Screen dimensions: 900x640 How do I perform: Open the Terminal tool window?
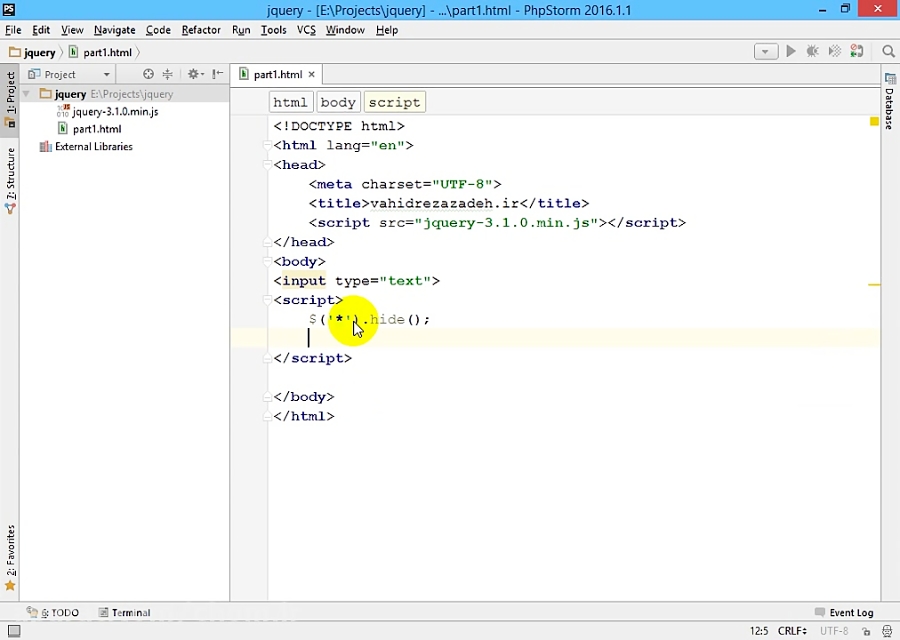pyautogui.click(x=125, y=612)
